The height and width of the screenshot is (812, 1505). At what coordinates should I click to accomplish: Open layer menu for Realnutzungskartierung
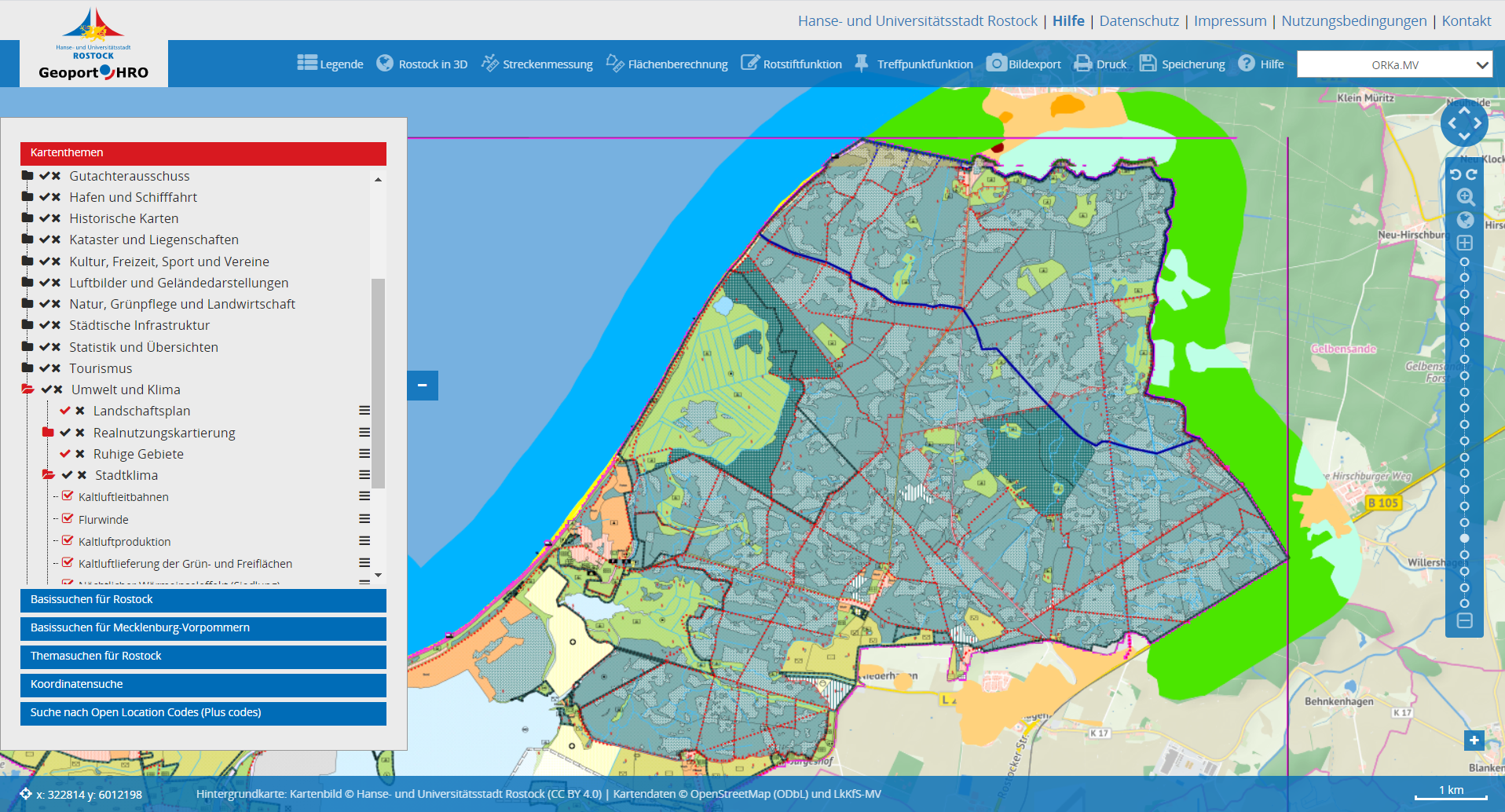click(364, 433)
